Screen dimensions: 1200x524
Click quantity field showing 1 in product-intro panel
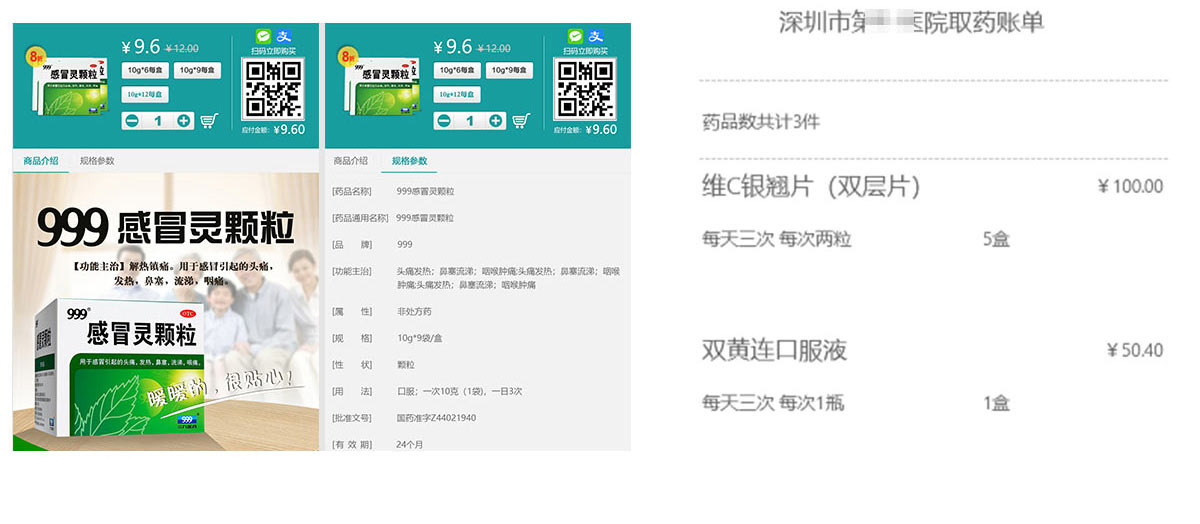pos(157,121)
